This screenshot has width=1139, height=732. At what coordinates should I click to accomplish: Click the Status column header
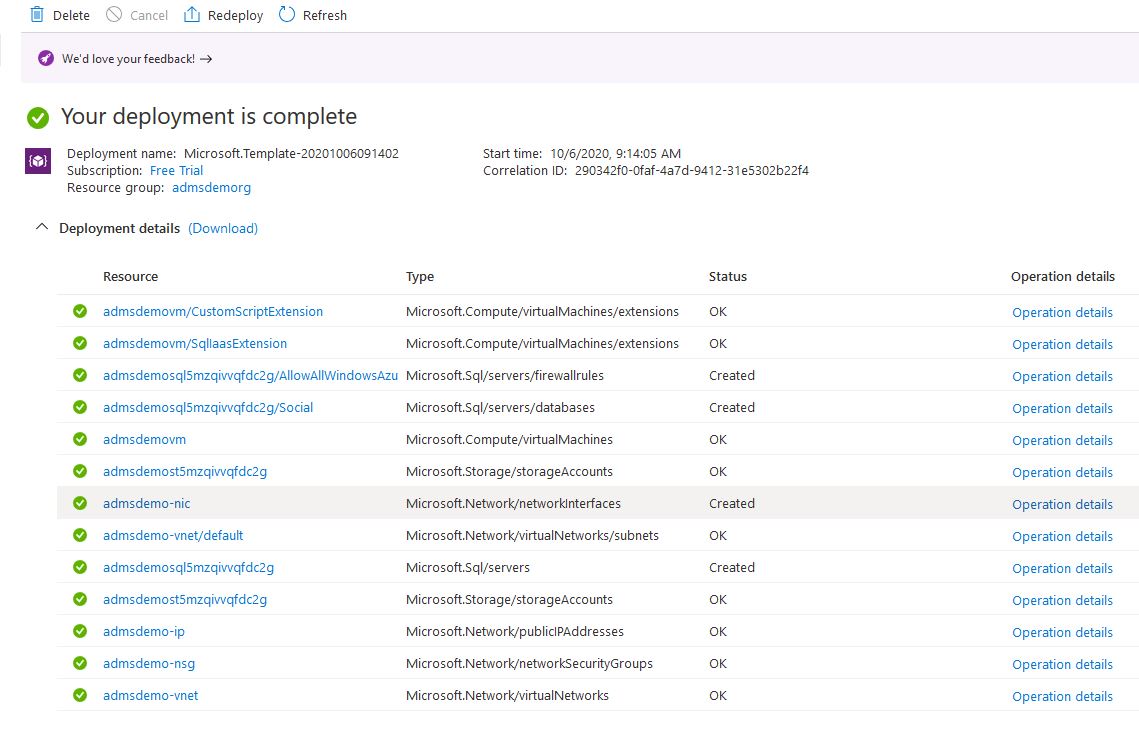(728, 277)
